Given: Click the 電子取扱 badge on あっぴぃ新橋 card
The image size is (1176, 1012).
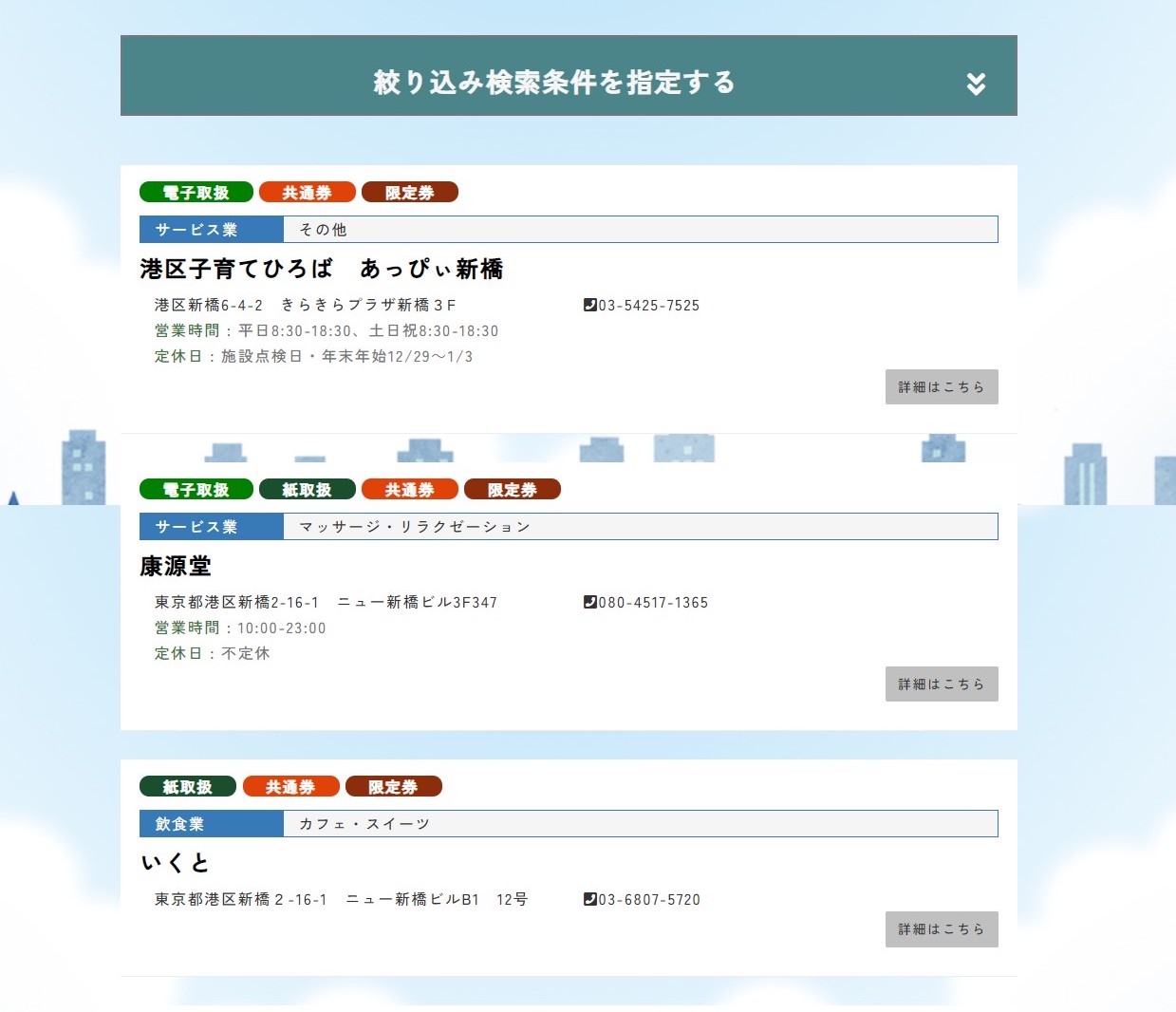Looking at the screenshot, I should [x=196, y=193].
